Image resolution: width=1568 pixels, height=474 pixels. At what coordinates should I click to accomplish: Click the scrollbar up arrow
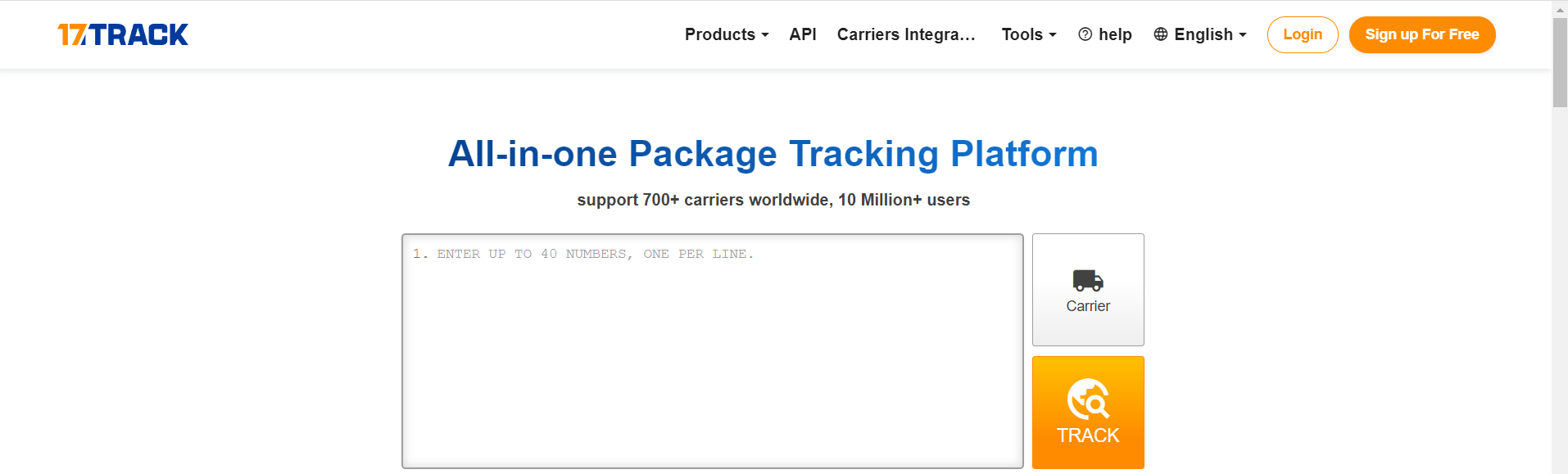coord(1560,9)
